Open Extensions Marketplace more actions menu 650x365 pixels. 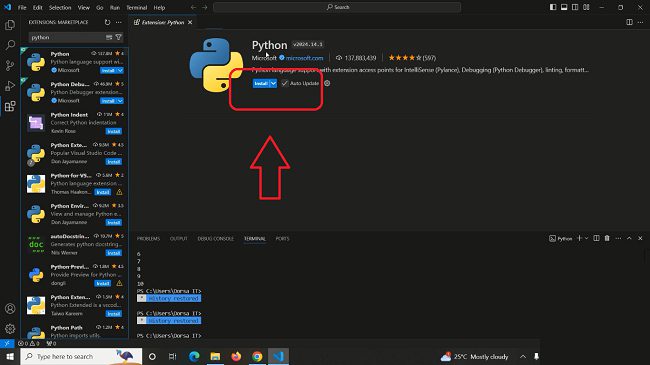pos(119,22)
